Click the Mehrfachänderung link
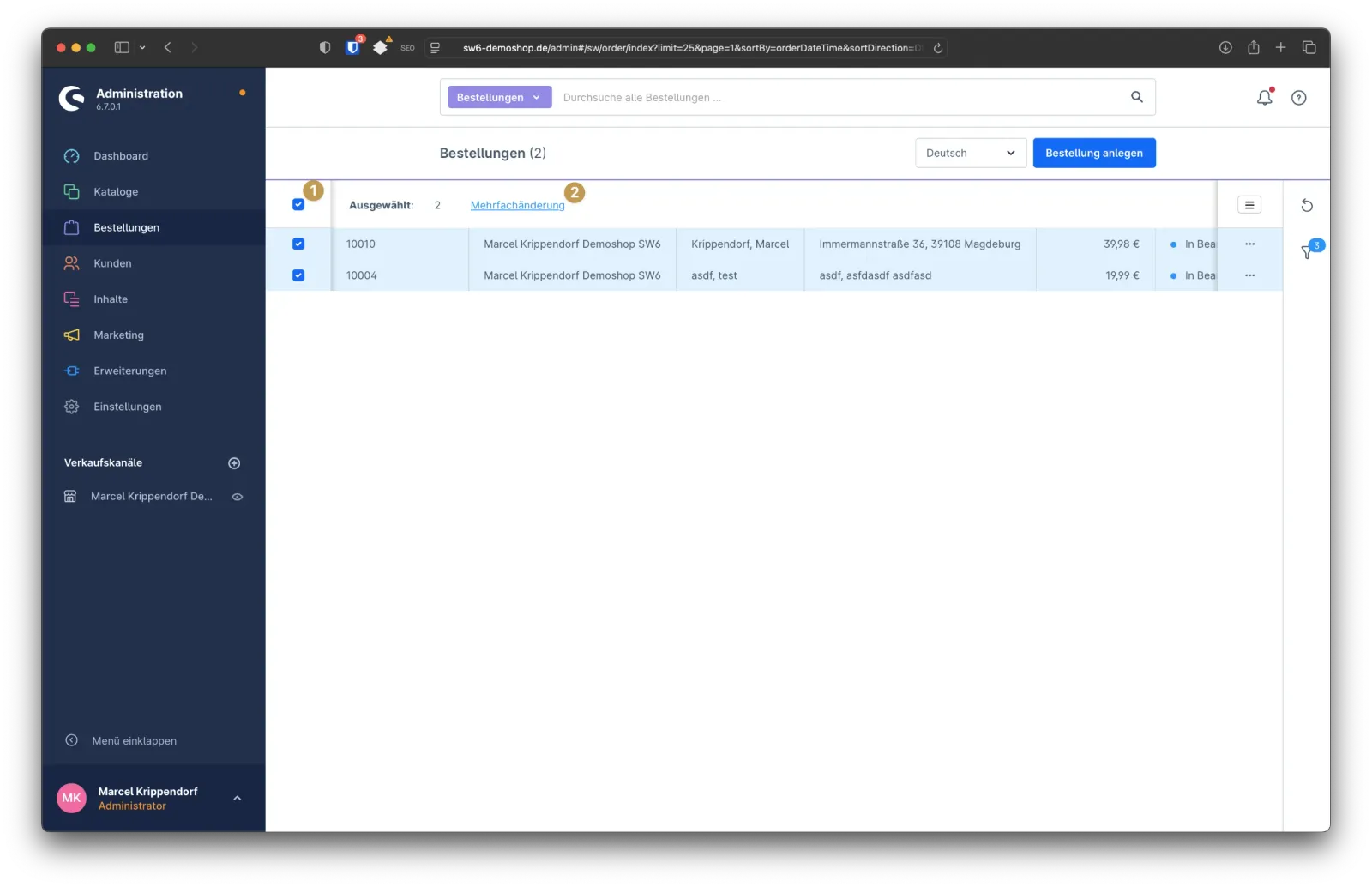The image size is (1372, 887). [x=517, y=205]
